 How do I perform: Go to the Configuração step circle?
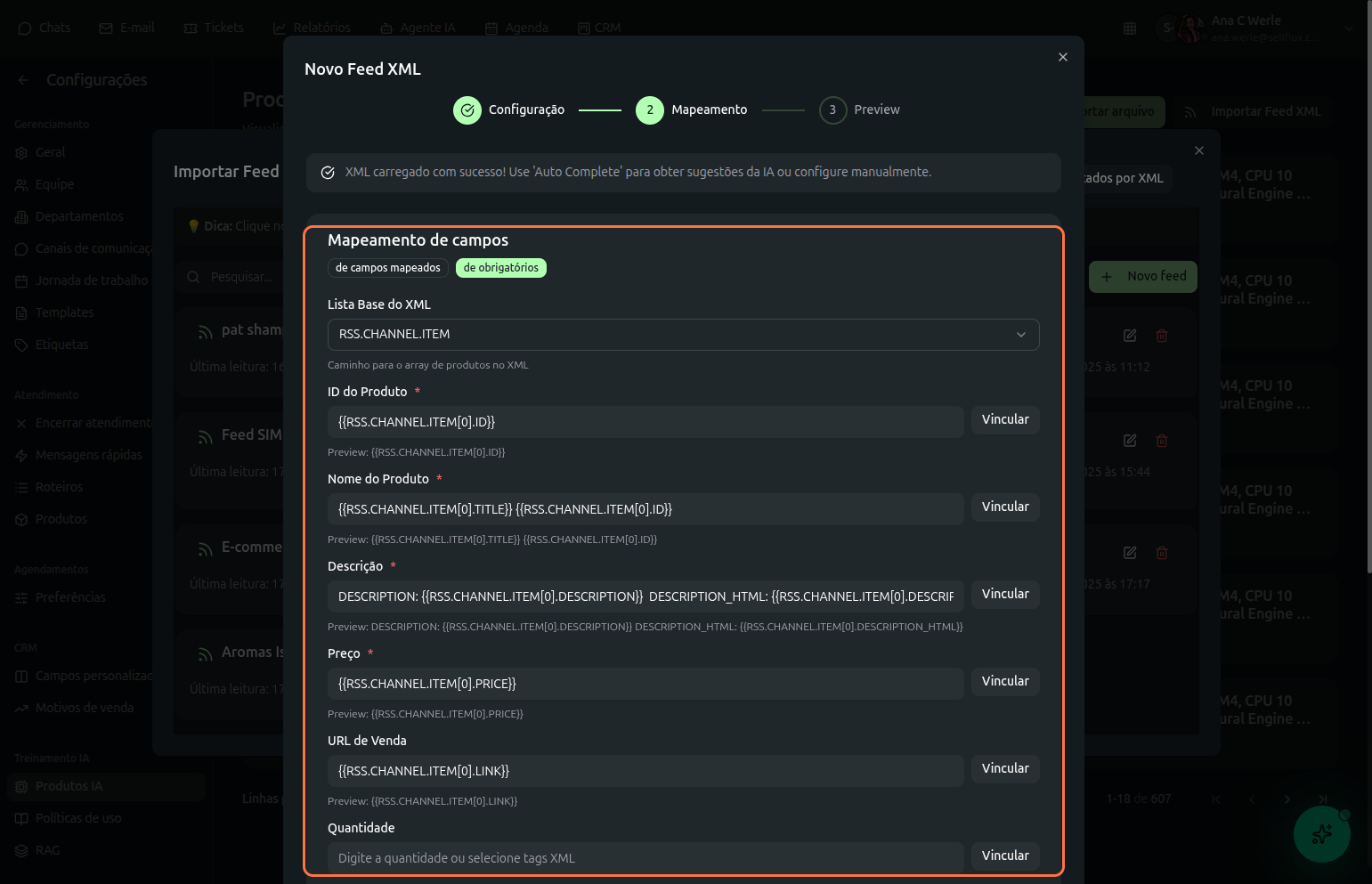click(467, 110)
